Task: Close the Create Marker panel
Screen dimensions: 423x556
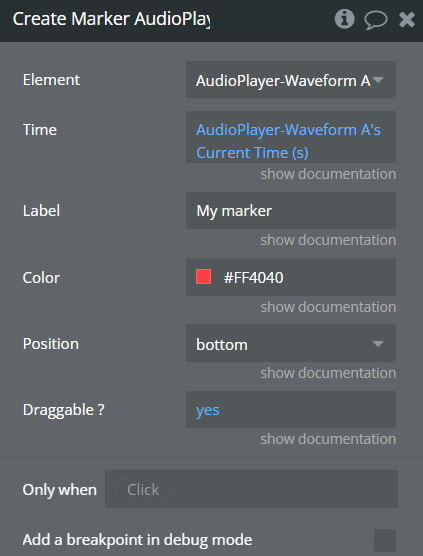Action: tap(407, 19)
